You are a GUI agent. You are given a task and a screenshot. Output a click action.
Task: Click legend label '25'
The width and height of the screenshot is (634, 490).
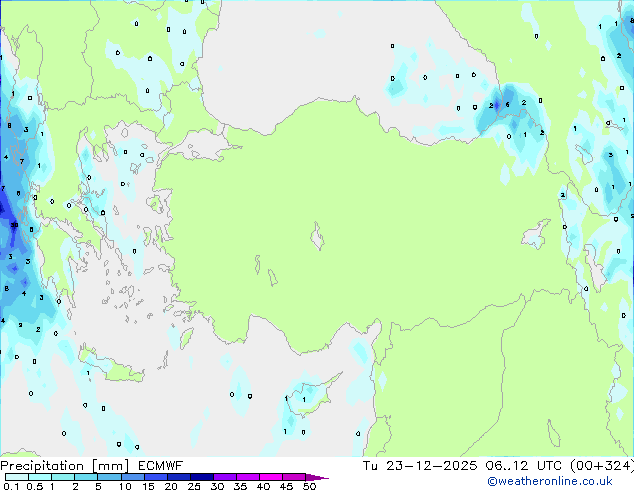(194, 486)
